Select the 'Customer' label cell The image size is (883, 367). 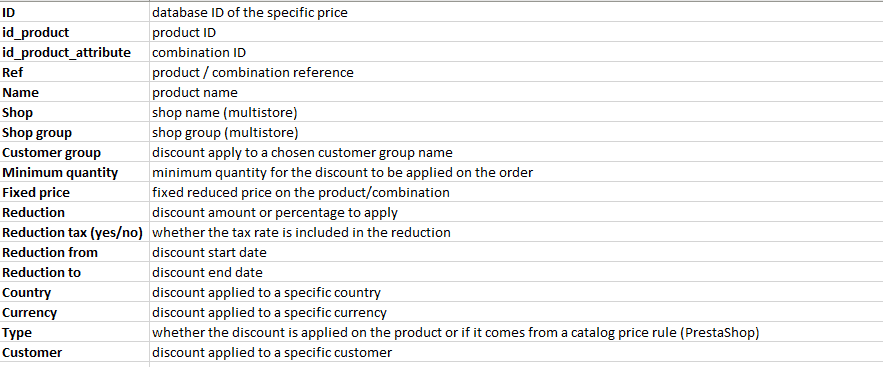tap(74, 352)
